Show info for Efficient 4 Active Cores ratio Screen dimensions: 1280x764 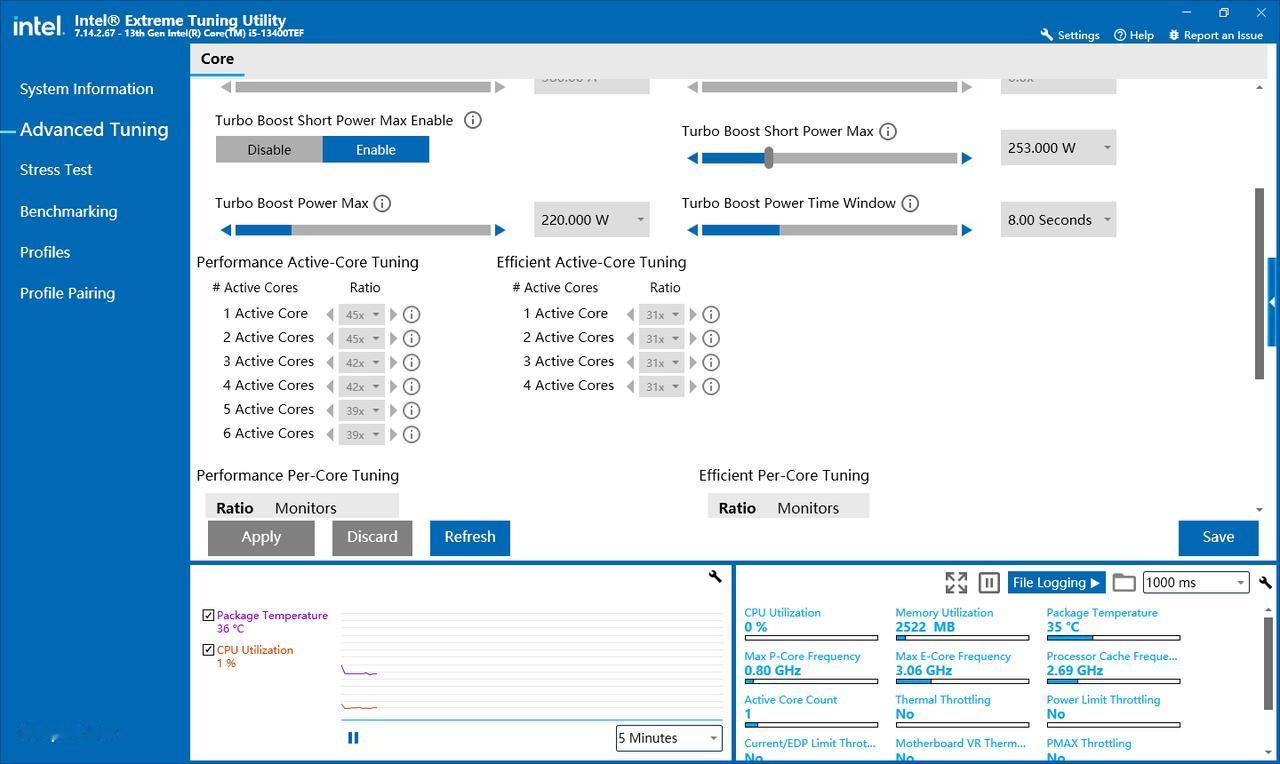click(711, 386)
